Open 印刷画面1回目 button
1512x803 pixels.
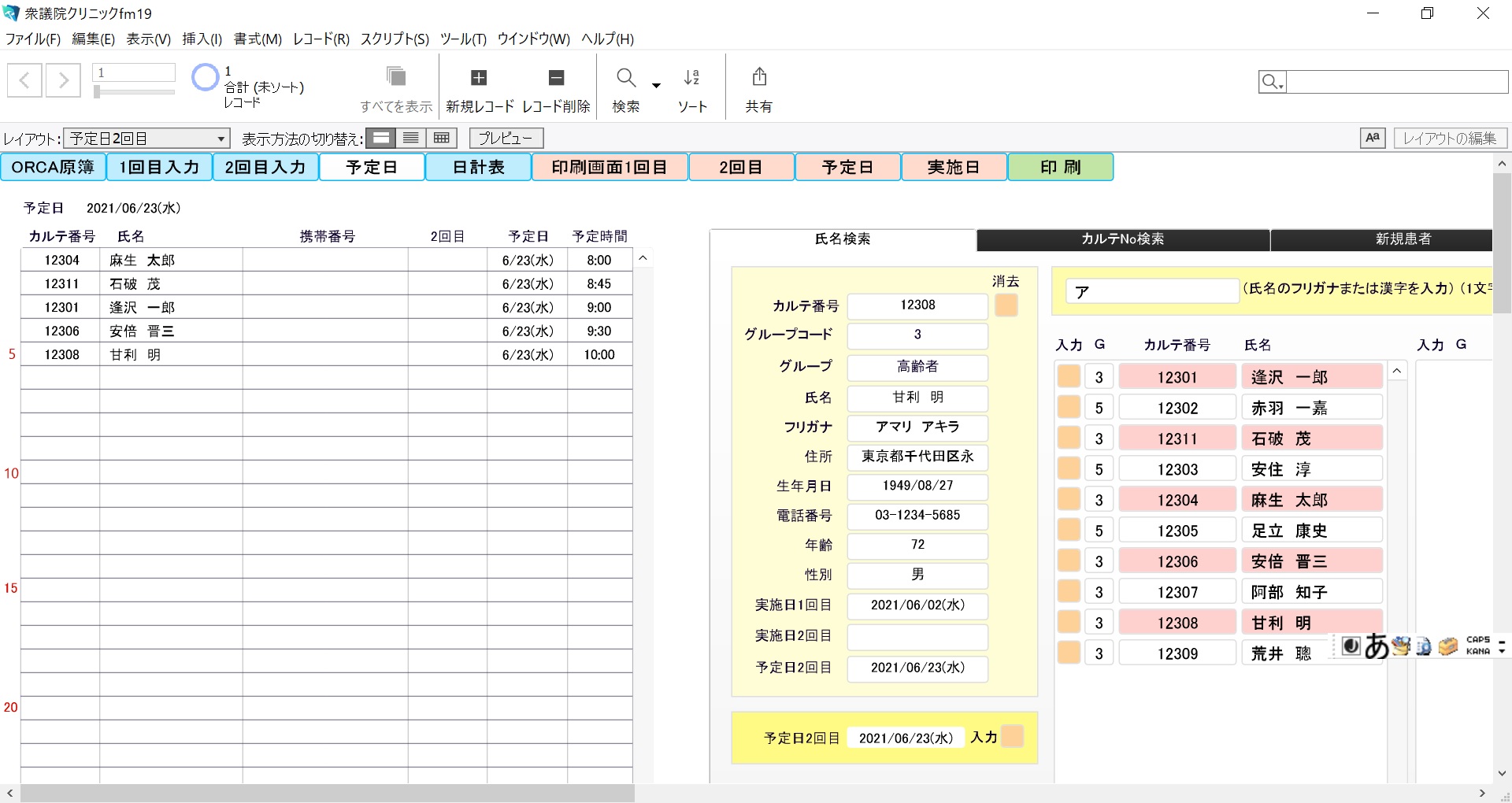(x=610, y=167)
